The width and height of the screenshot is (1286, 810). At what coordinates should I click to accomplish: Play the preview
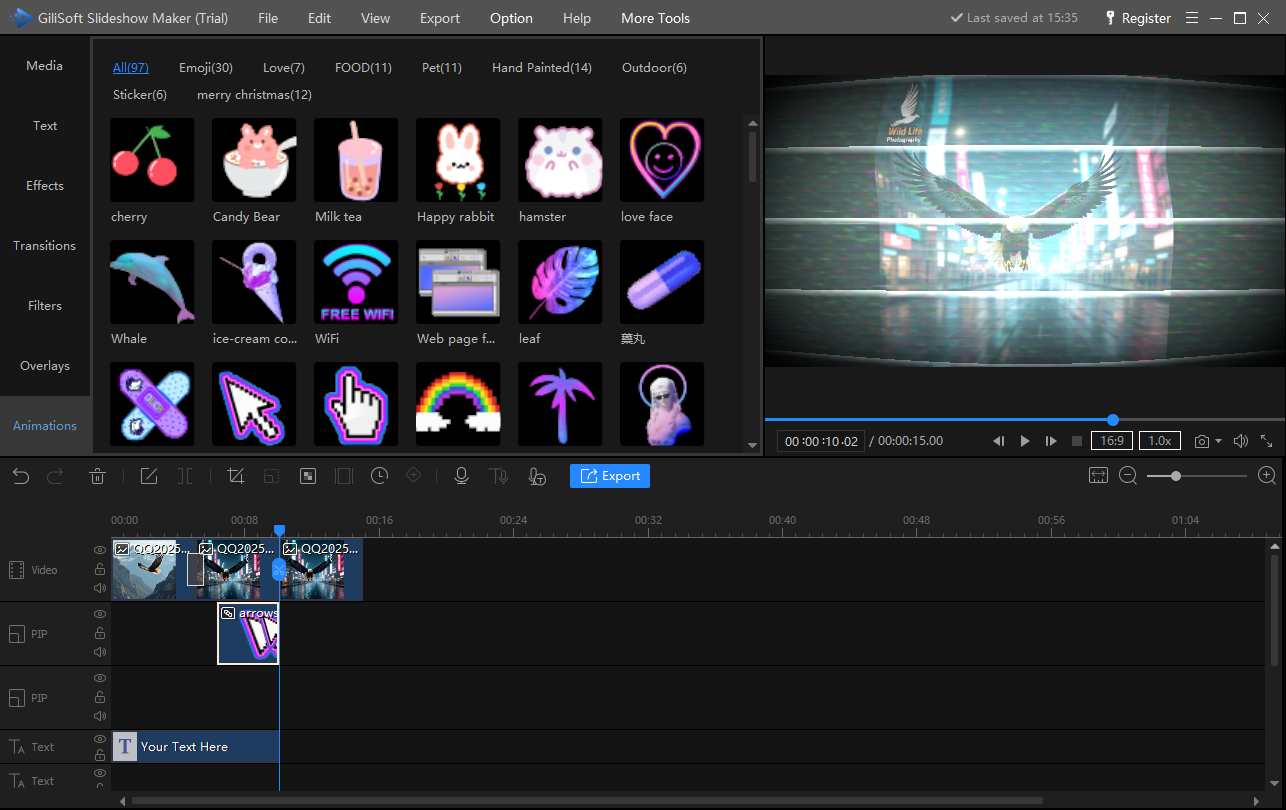1024,441
